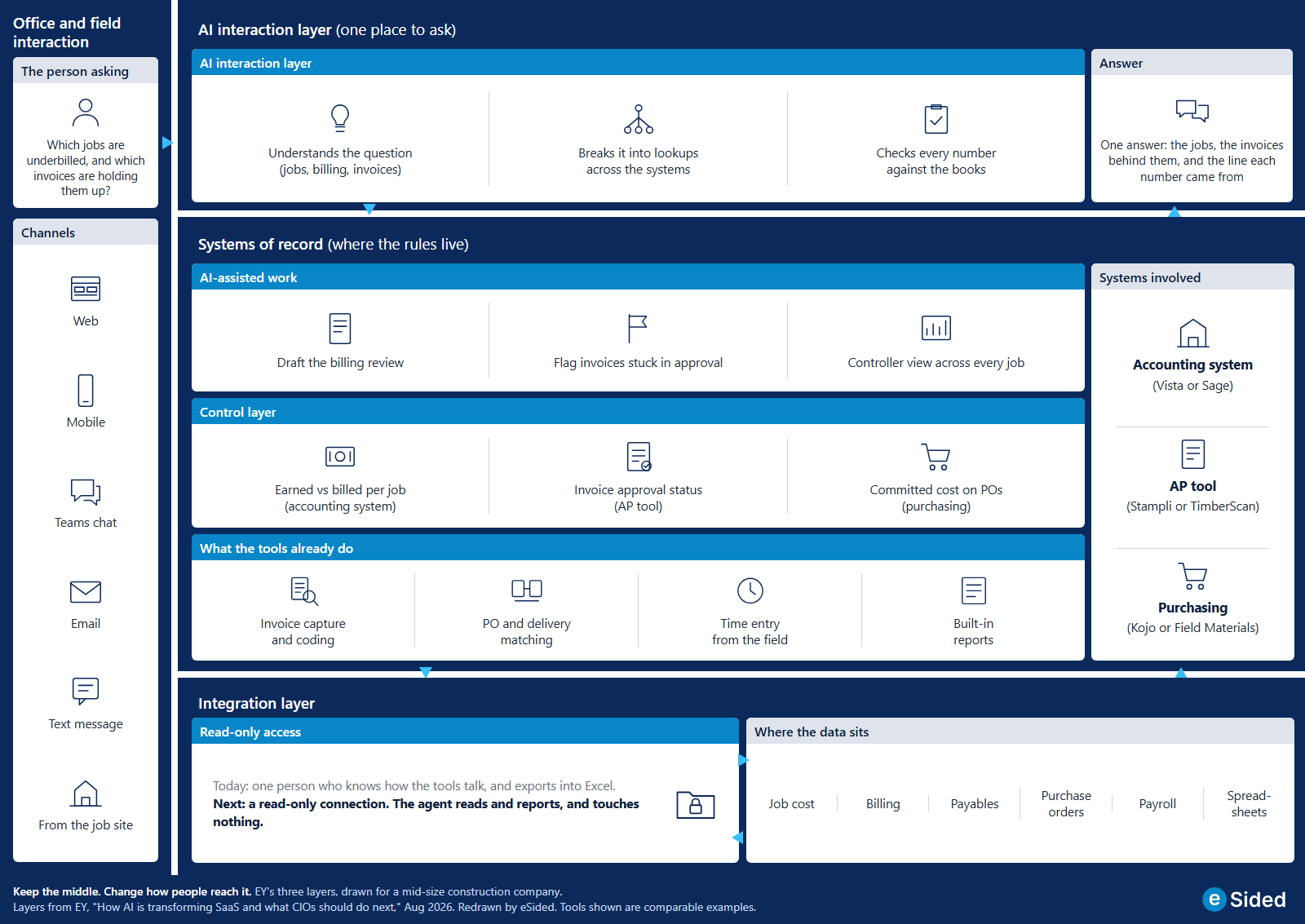Click the What the tools already do header
Viewport: 1305px width, 924px height.
638,548
